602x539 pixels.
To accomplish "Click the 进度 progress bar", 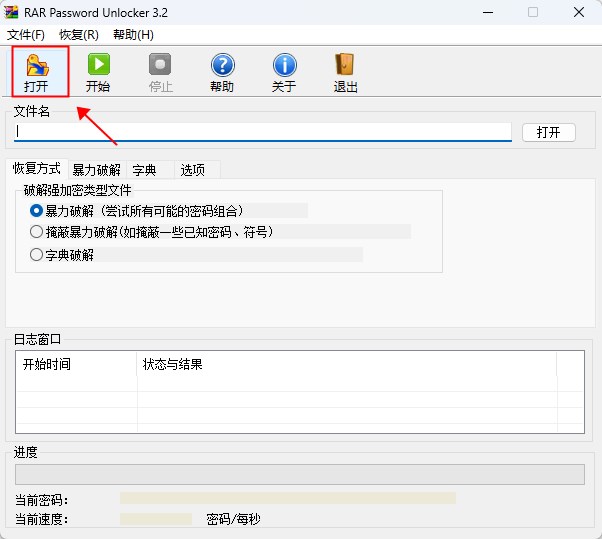I will [x=300, y=475].
